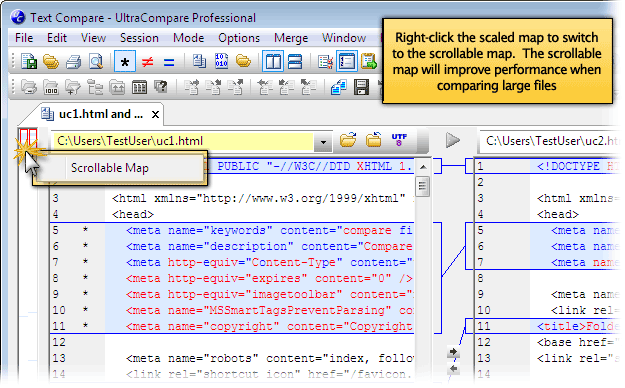Image resolution: width=625 pixels, height=388 pixels.
Task: Click the gray Go compare arrow
Action: pyautogui.click(x=453, y=140)
